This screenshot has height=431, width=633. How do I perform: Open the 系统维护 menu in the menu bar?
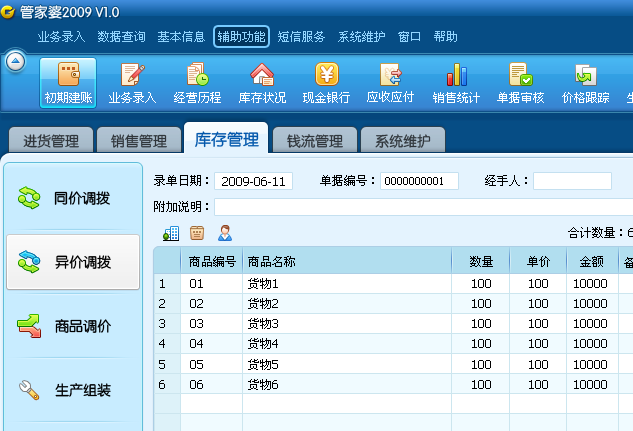pyautogui.click(x=361, y=37)
